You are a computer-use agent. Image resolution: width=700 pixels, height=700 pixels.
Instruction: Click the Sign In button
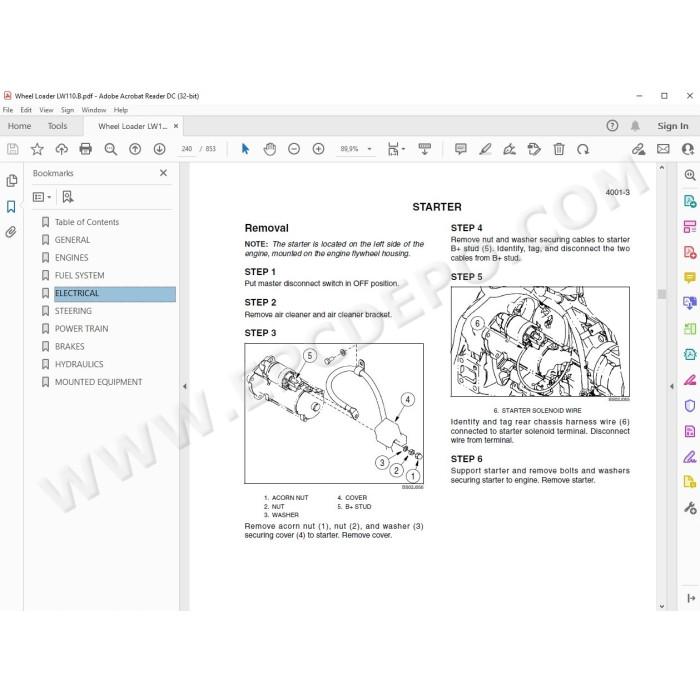[x=672, y=126]
